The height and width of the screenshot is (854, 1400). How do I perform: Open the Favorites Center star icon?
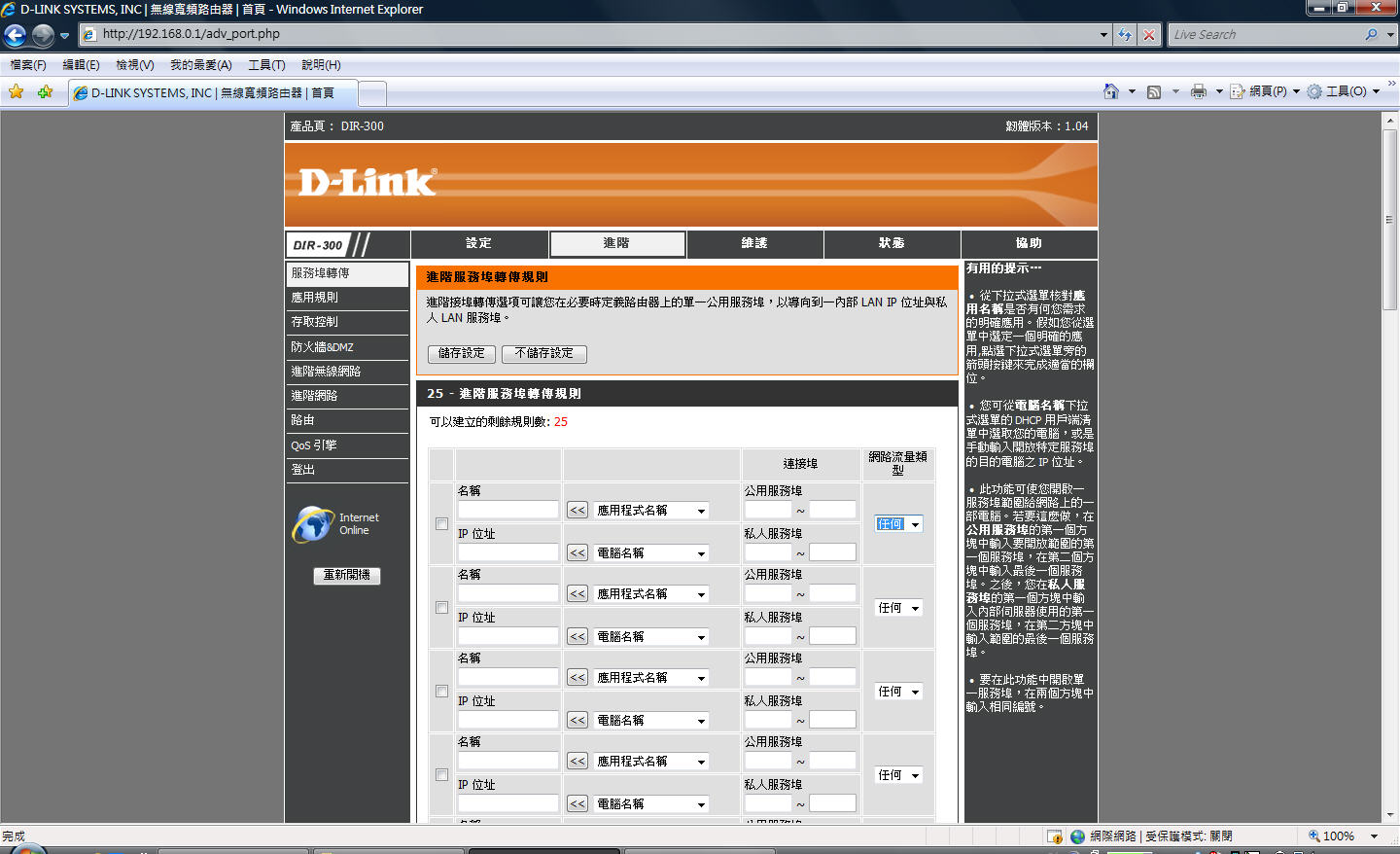[17, 91]
